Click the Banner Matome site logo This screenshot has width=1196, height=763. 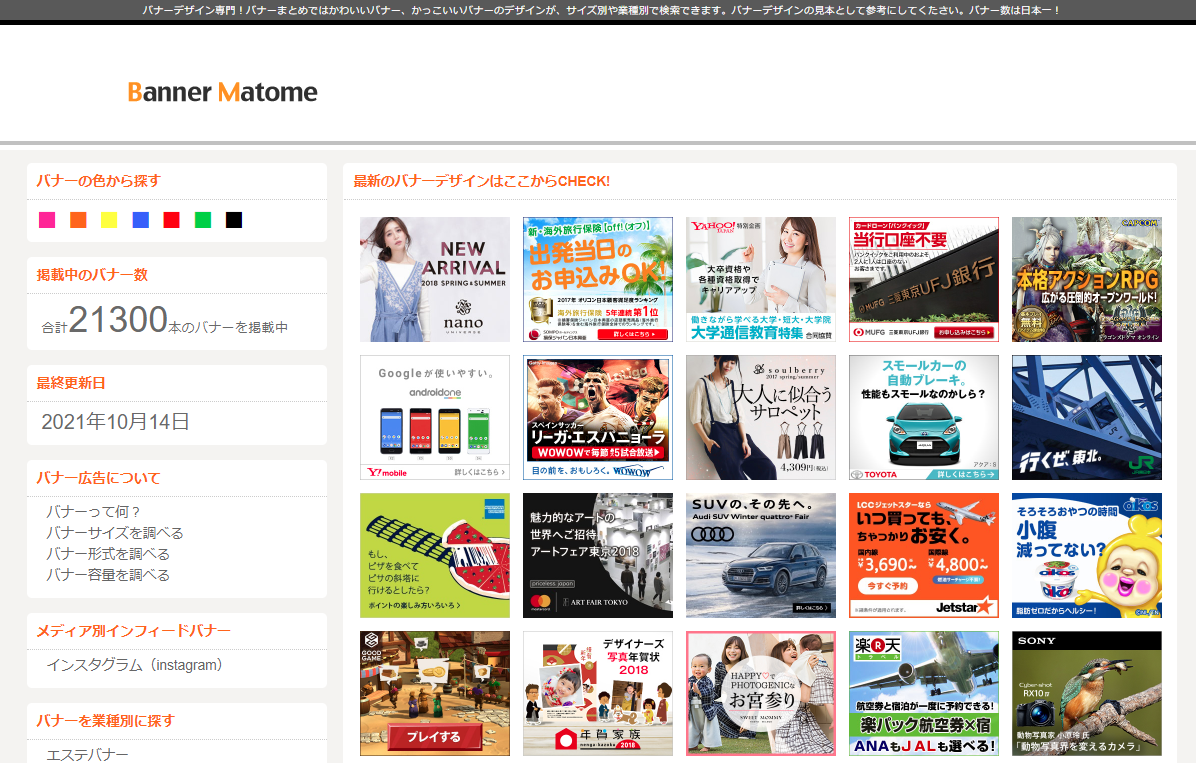(x=222, y=92)
